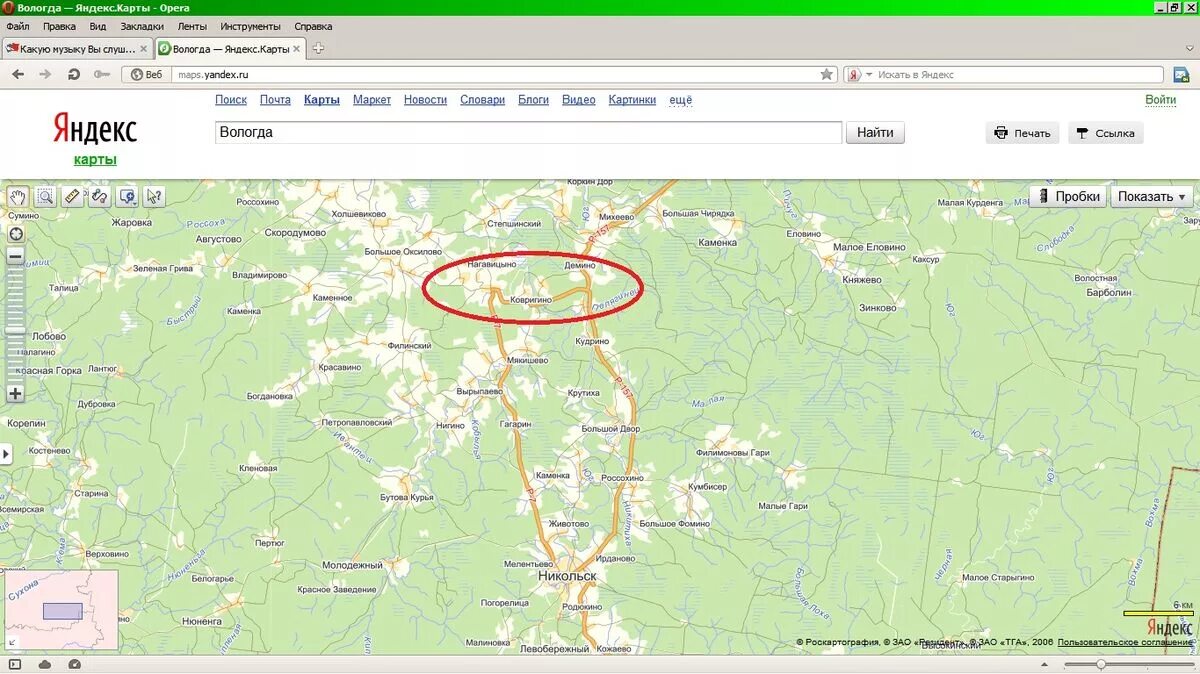Viewport: 1200px width, 674px height.
Task: Click the Почта link
Action: [x=275, y=100]
